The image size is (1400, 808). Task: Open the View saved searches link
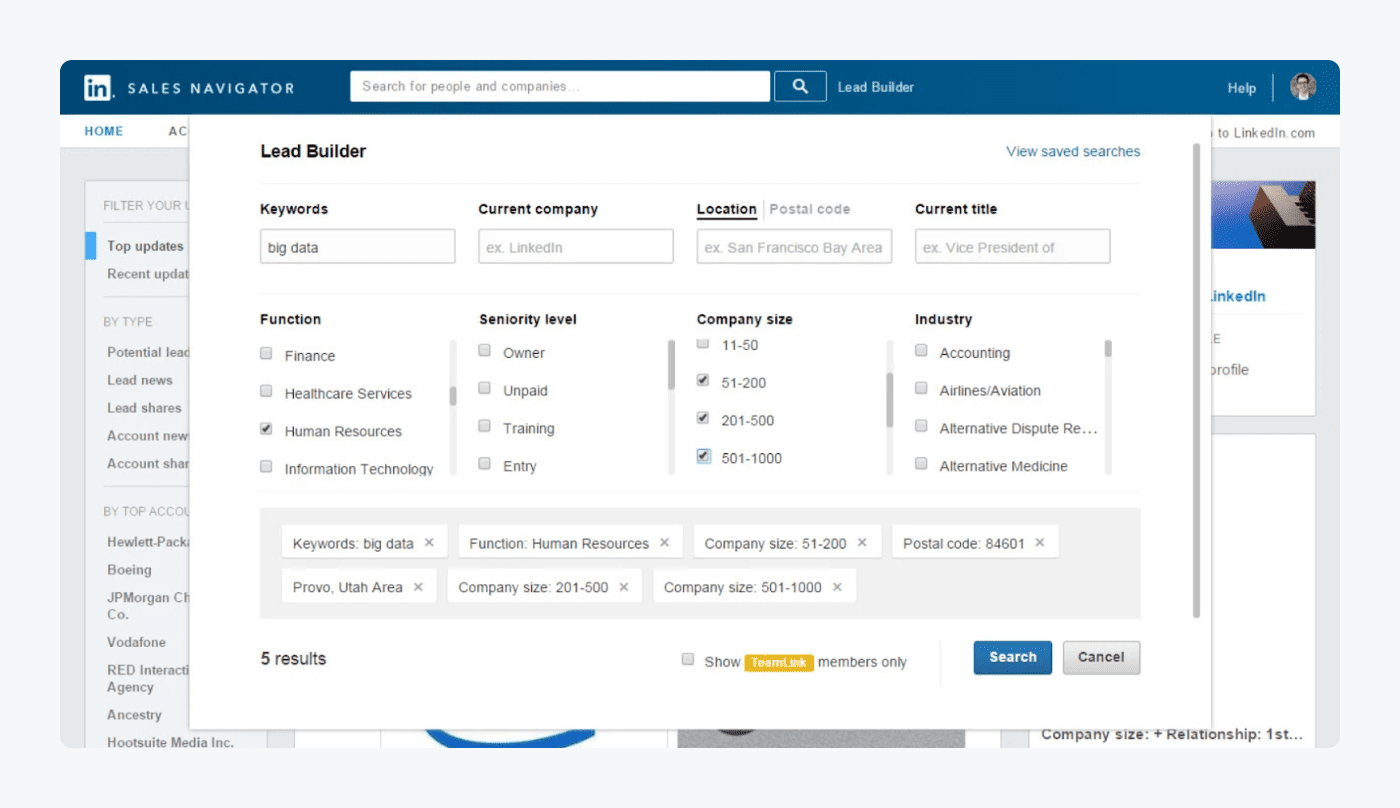[1073, 152]
